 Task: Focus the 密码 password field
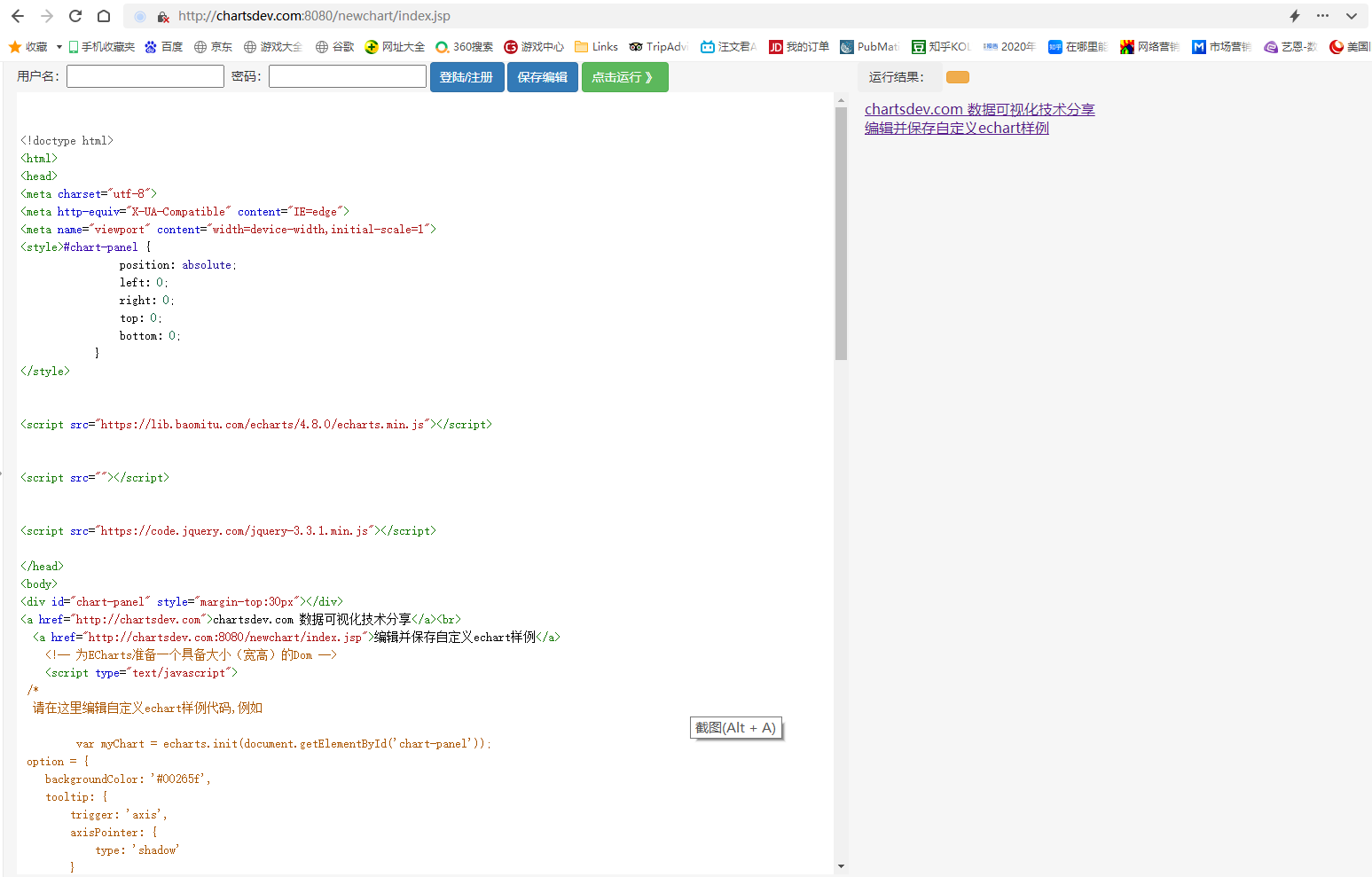pos(348,76)
